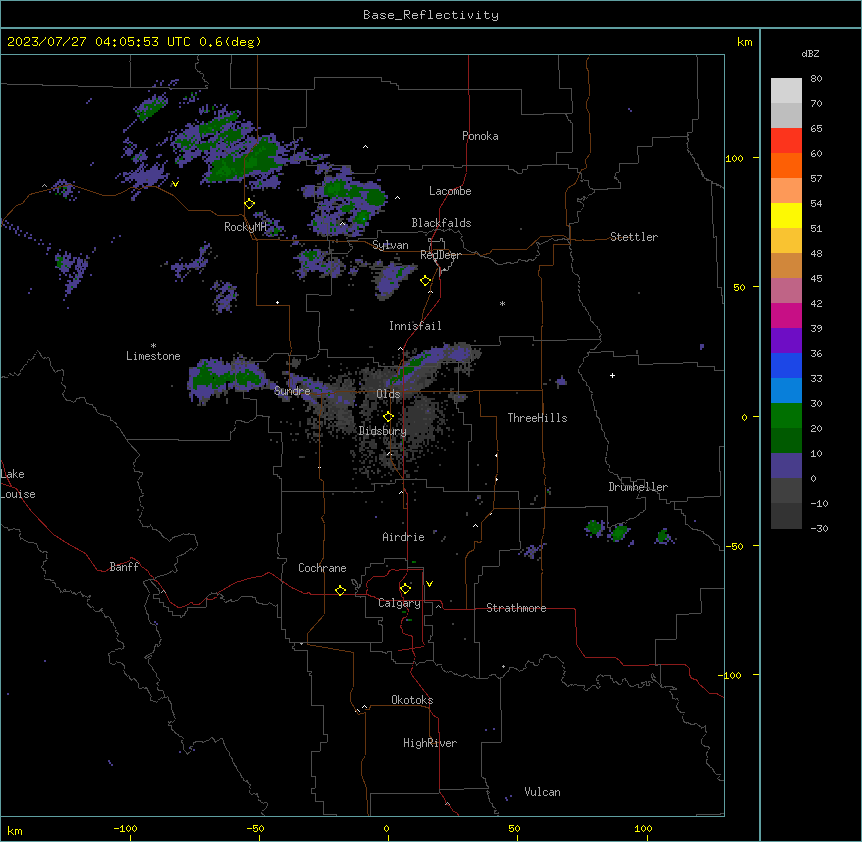Select the violet 36-39 dBZ legend swatch
862x842 pixels.
coord(786,341)
